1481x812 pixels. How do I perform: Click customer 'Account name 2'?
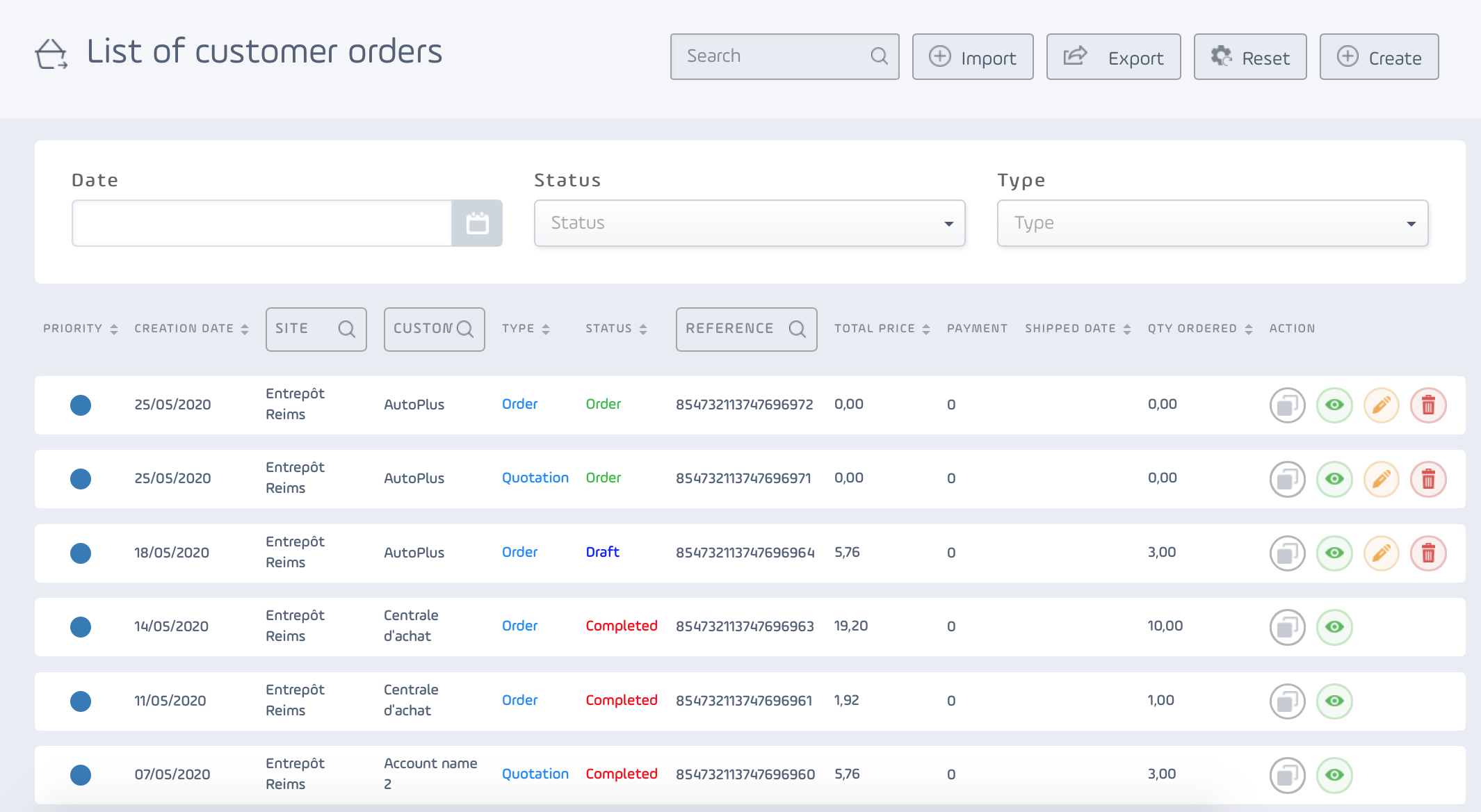tap(430, 774)
